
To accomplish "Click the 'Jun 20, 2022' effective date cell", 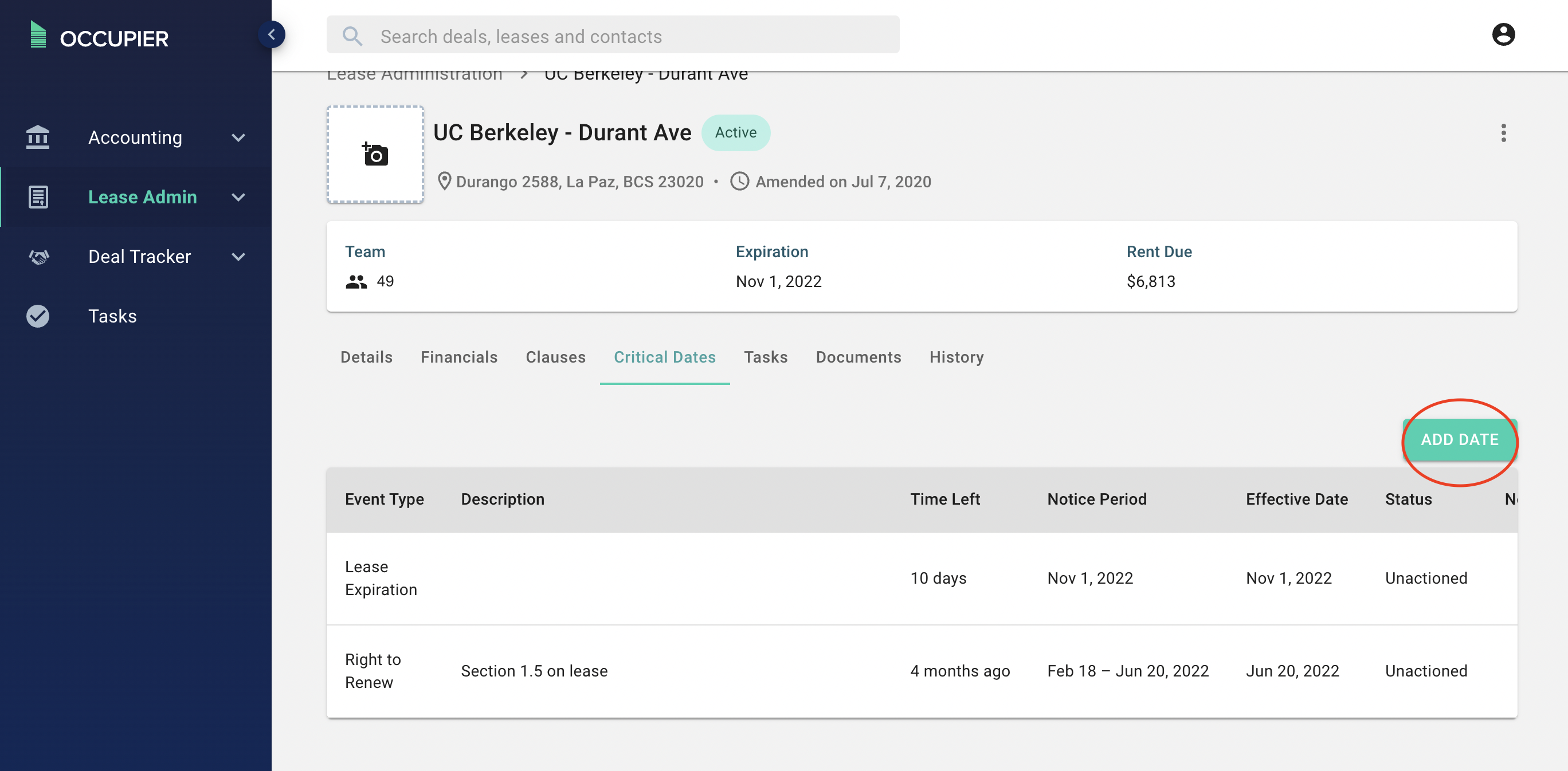I will click(1292, 671).
